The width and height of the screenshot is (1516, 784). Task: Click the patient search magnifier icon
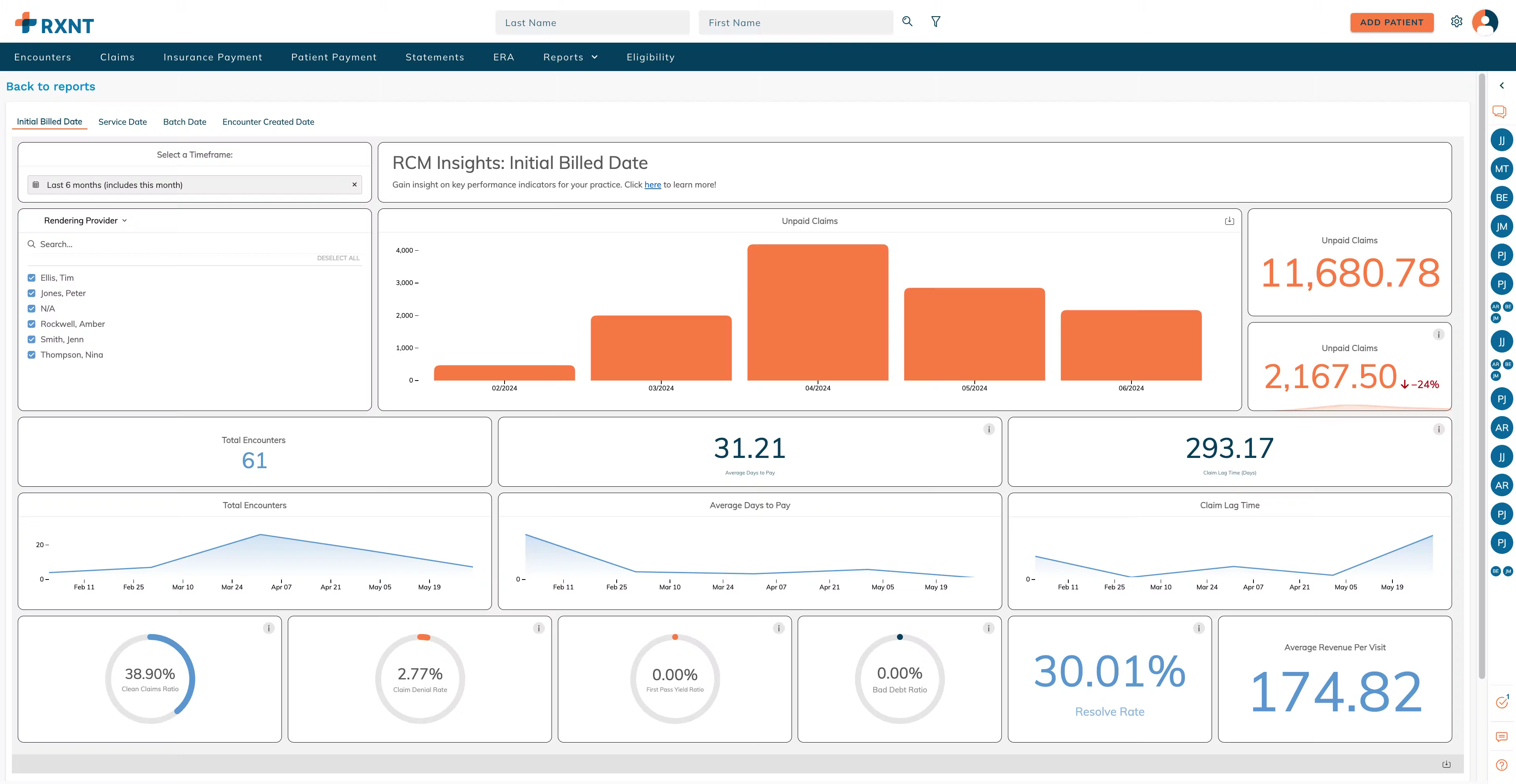click(x=907, y=22)
